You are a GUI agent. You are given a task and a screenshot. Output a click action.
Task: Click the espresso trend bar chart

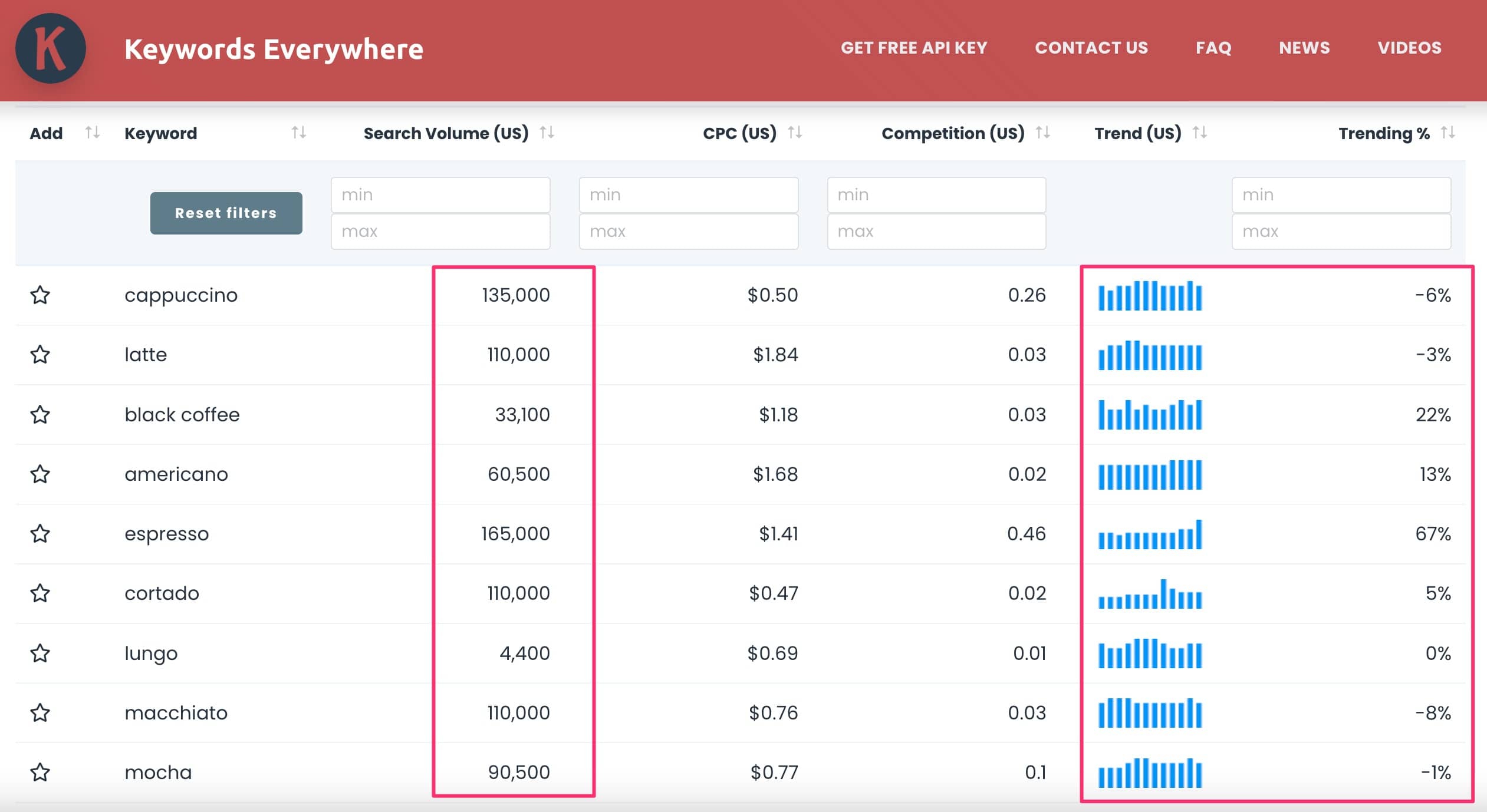[1149, 534]
